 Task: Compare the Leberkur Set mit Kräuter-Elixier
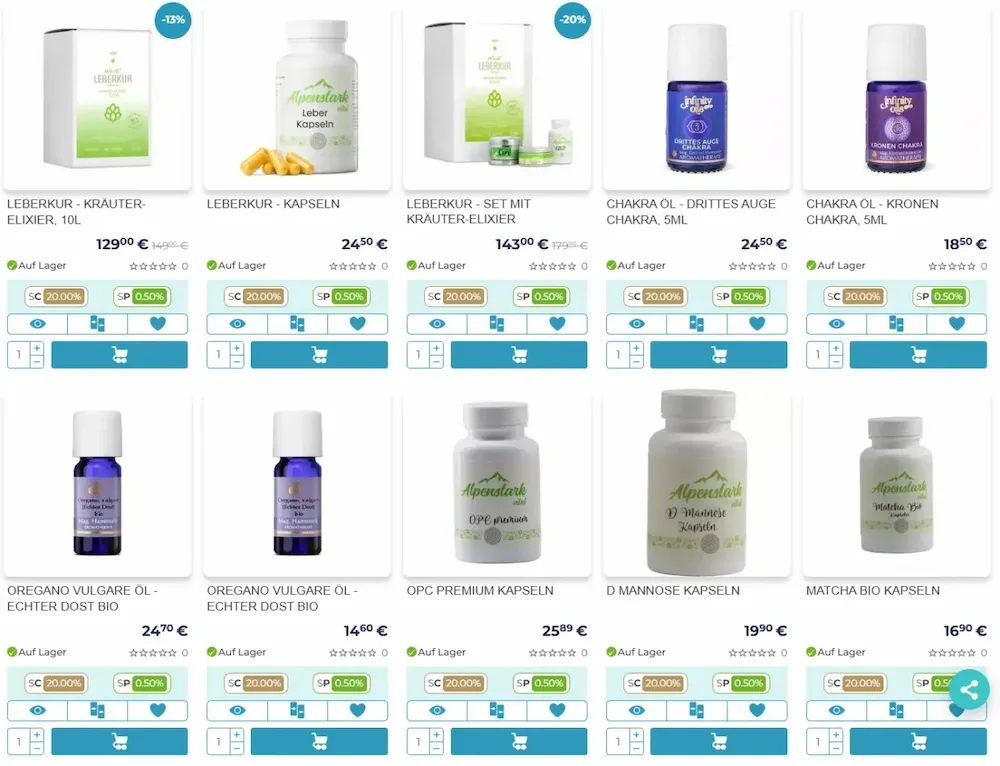497,324
